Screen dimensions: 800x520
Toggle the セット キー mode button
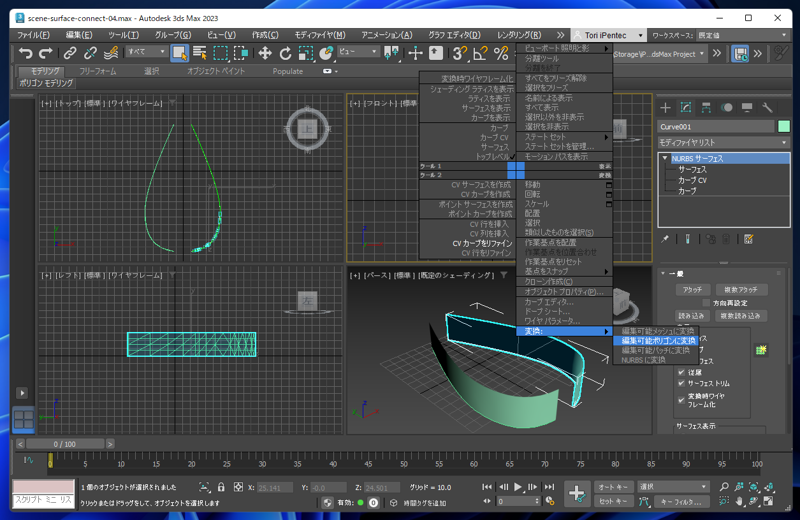pos(613,501)
